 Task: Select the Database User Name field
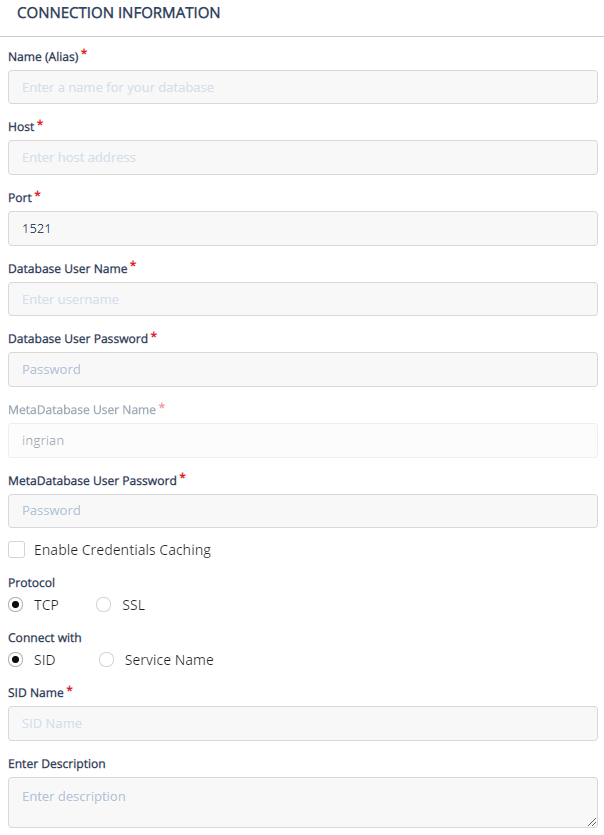coord(302,299)
